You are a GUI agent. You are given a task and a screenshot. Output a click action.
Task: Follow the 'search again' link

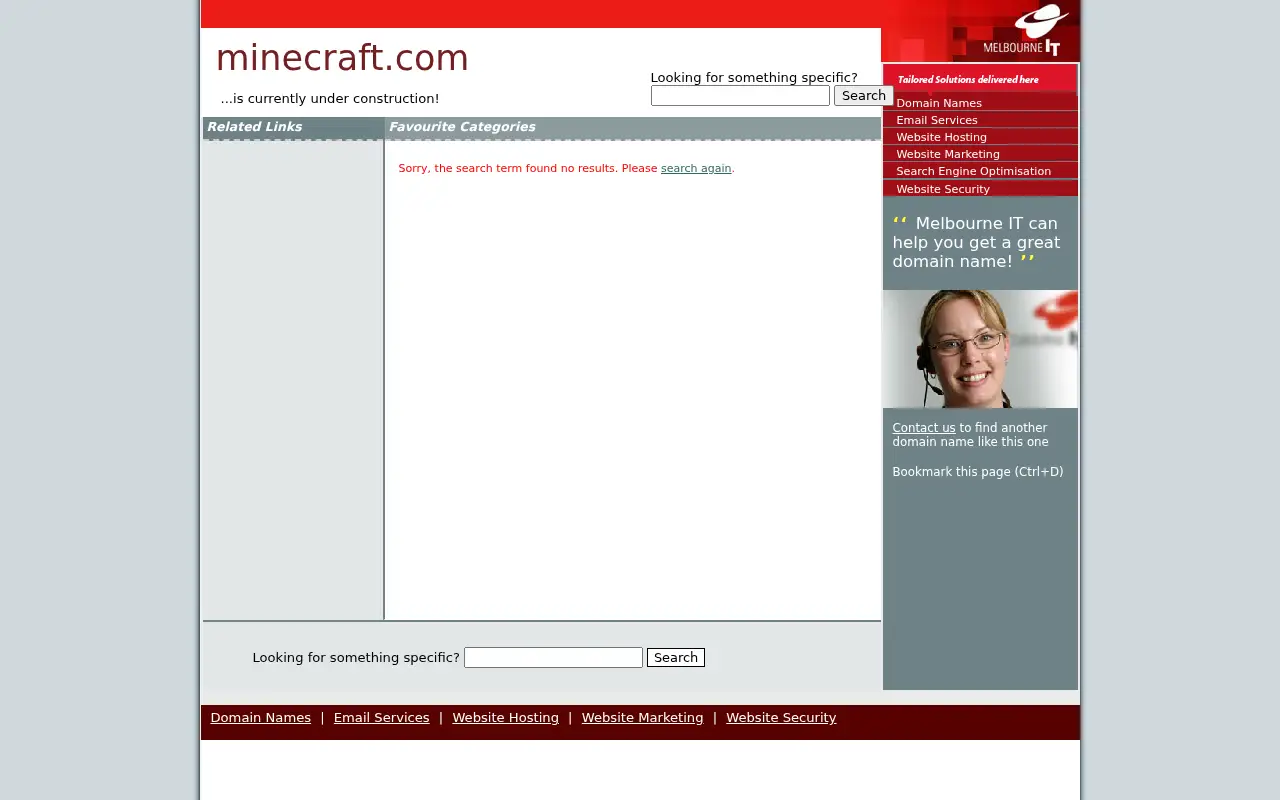[696, 168]
